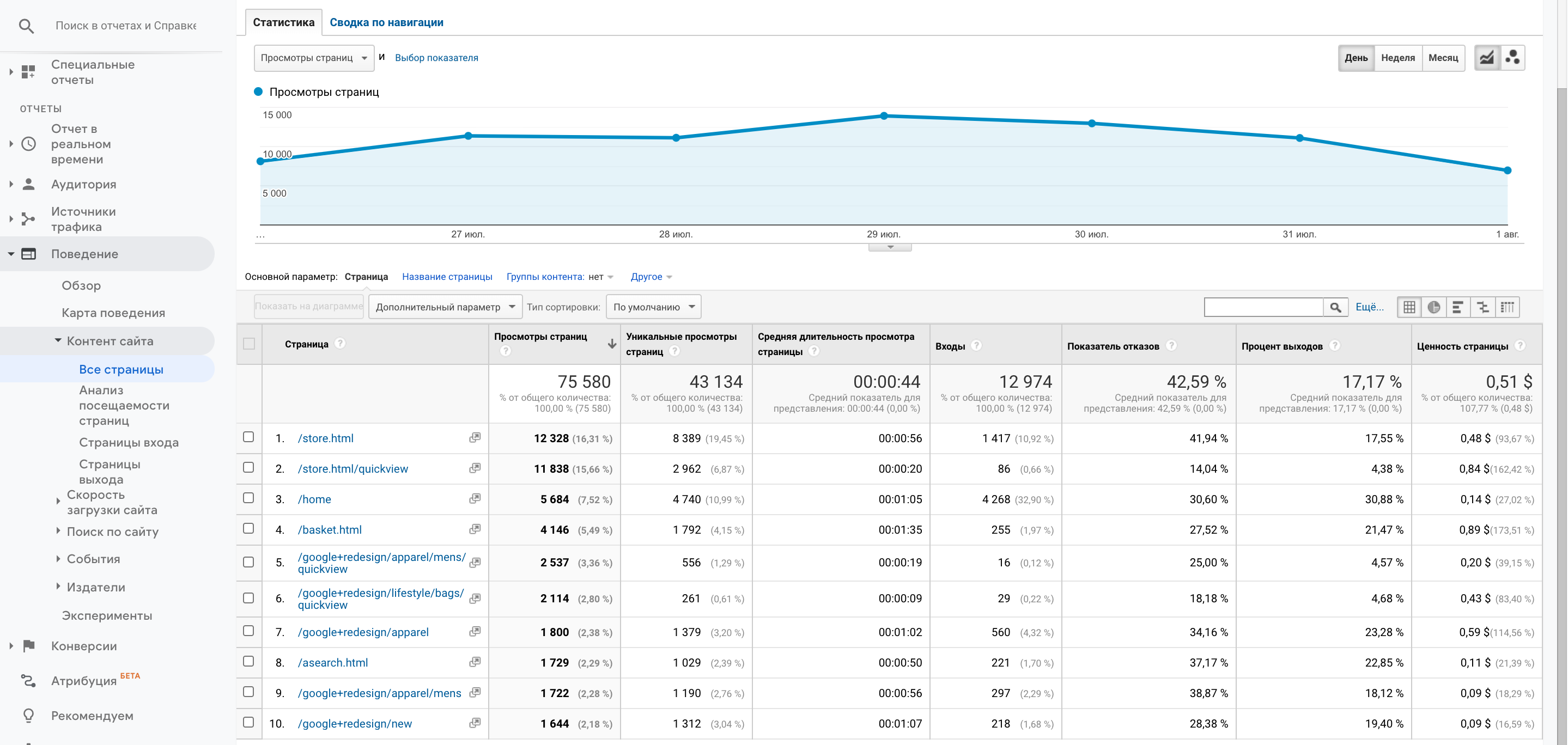Click the Ещё... advanced filter link
1568x745 pixels.
point(1370,307)
